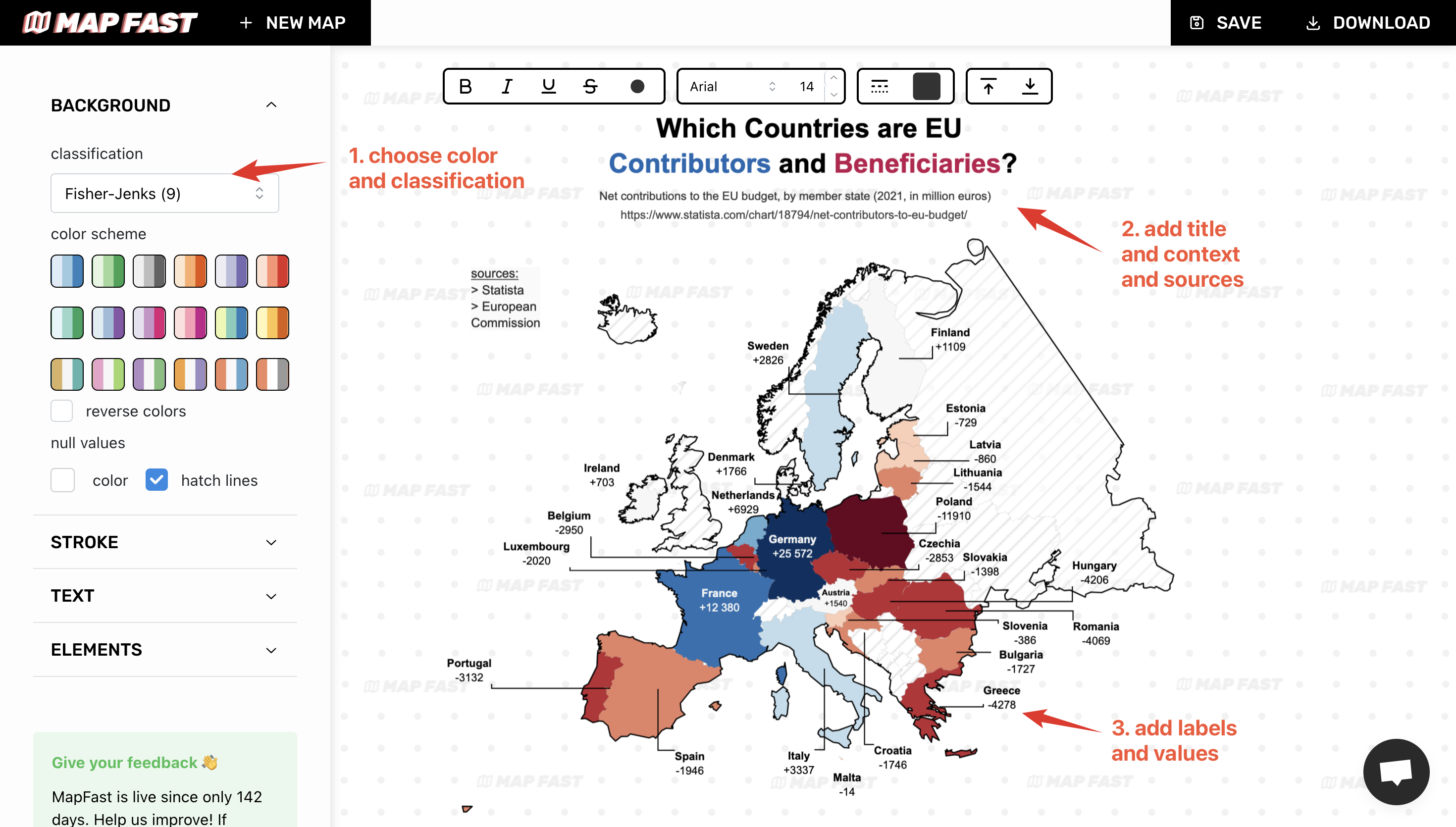
Task: Toggle the hatch lines checkbox for null values
Action: [156, 480]
